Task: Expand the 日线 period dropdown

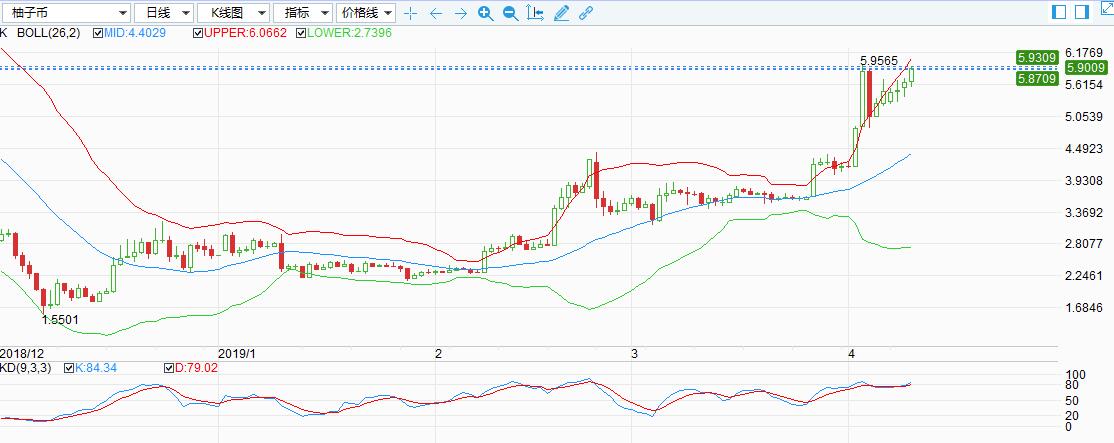Action: (162, 13)
